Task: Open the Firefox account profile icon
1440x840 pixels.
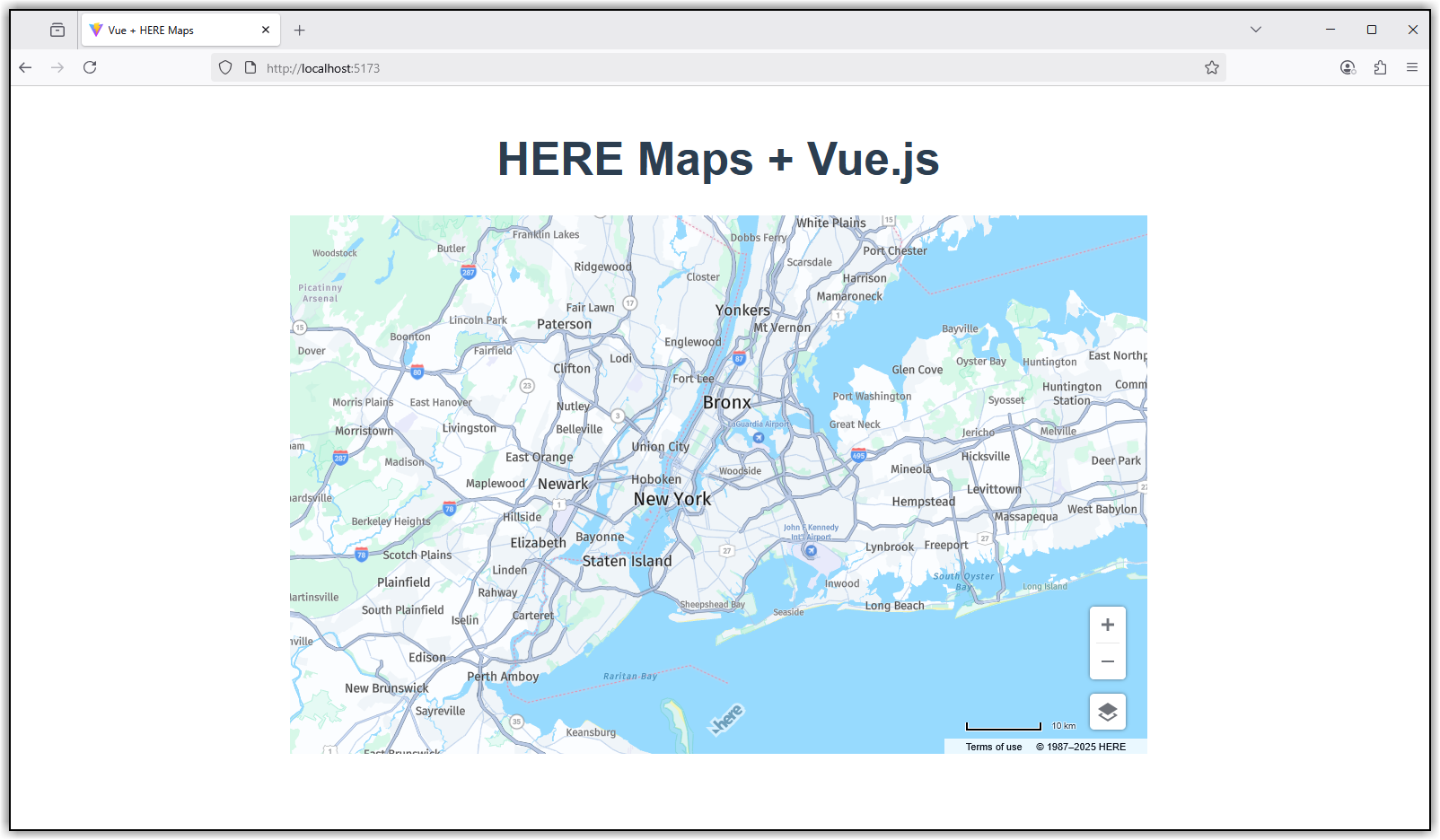Action: click(x=1347, y=66)
